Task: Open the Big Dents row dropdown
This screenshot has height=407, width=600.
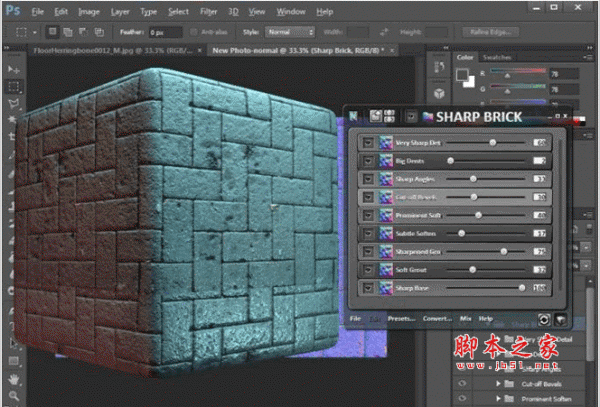Action: 368,161
